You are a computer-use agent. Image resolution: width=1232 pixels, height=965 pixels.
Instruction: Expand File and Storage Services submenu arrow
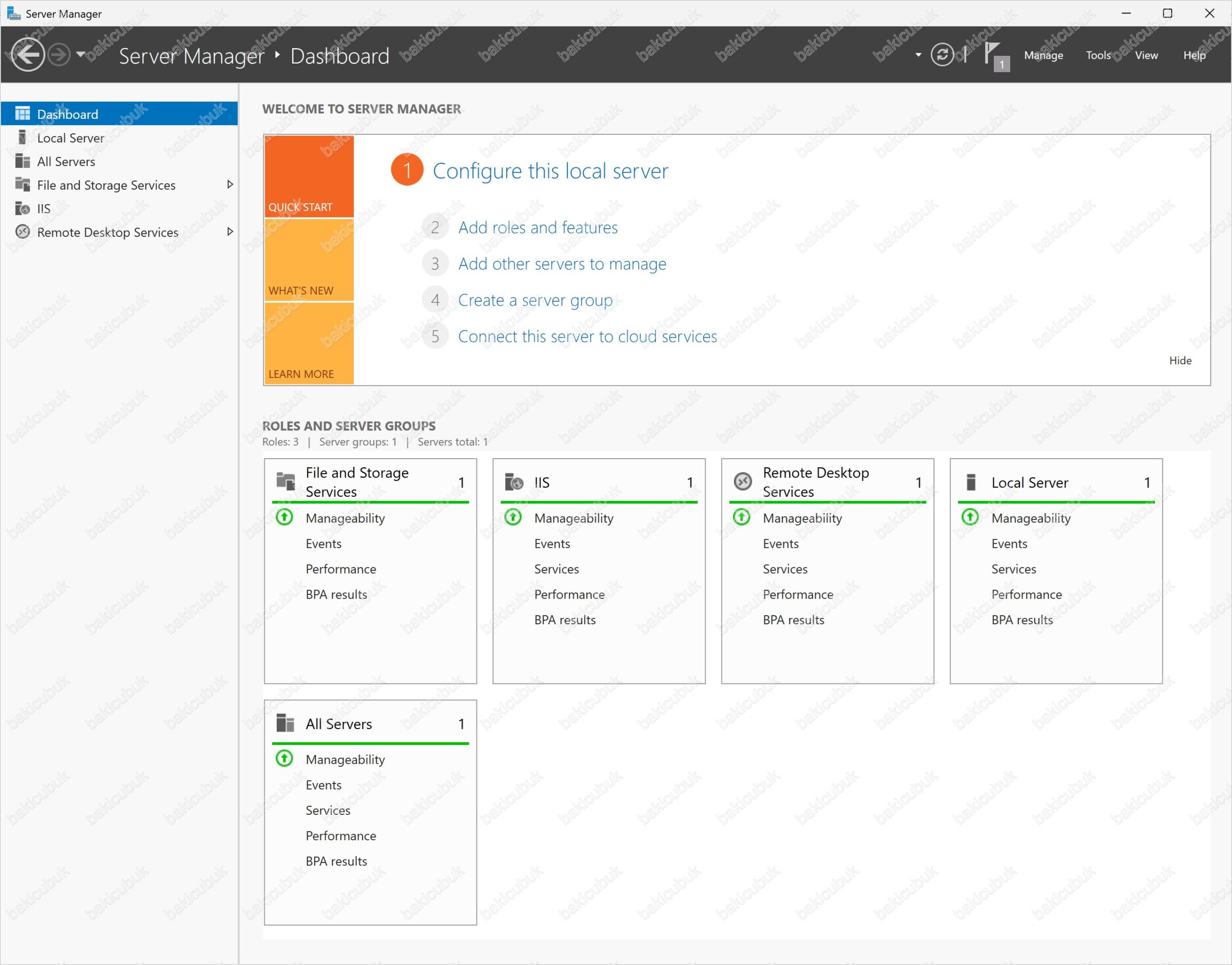coord(230,185)
